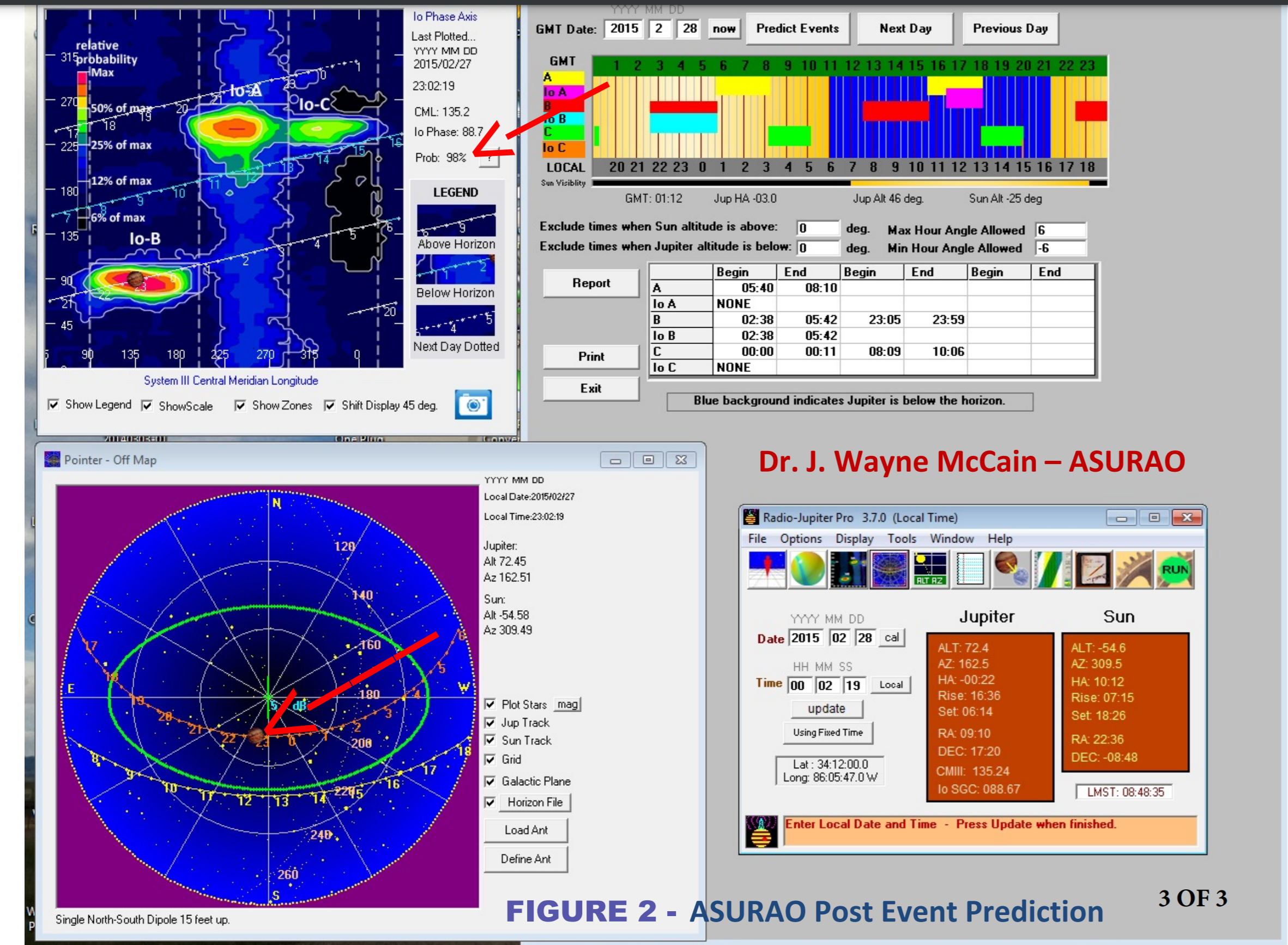Disable the Shift Display 45 deg option
Viewport: 1288px width, 945px height.
330,406
